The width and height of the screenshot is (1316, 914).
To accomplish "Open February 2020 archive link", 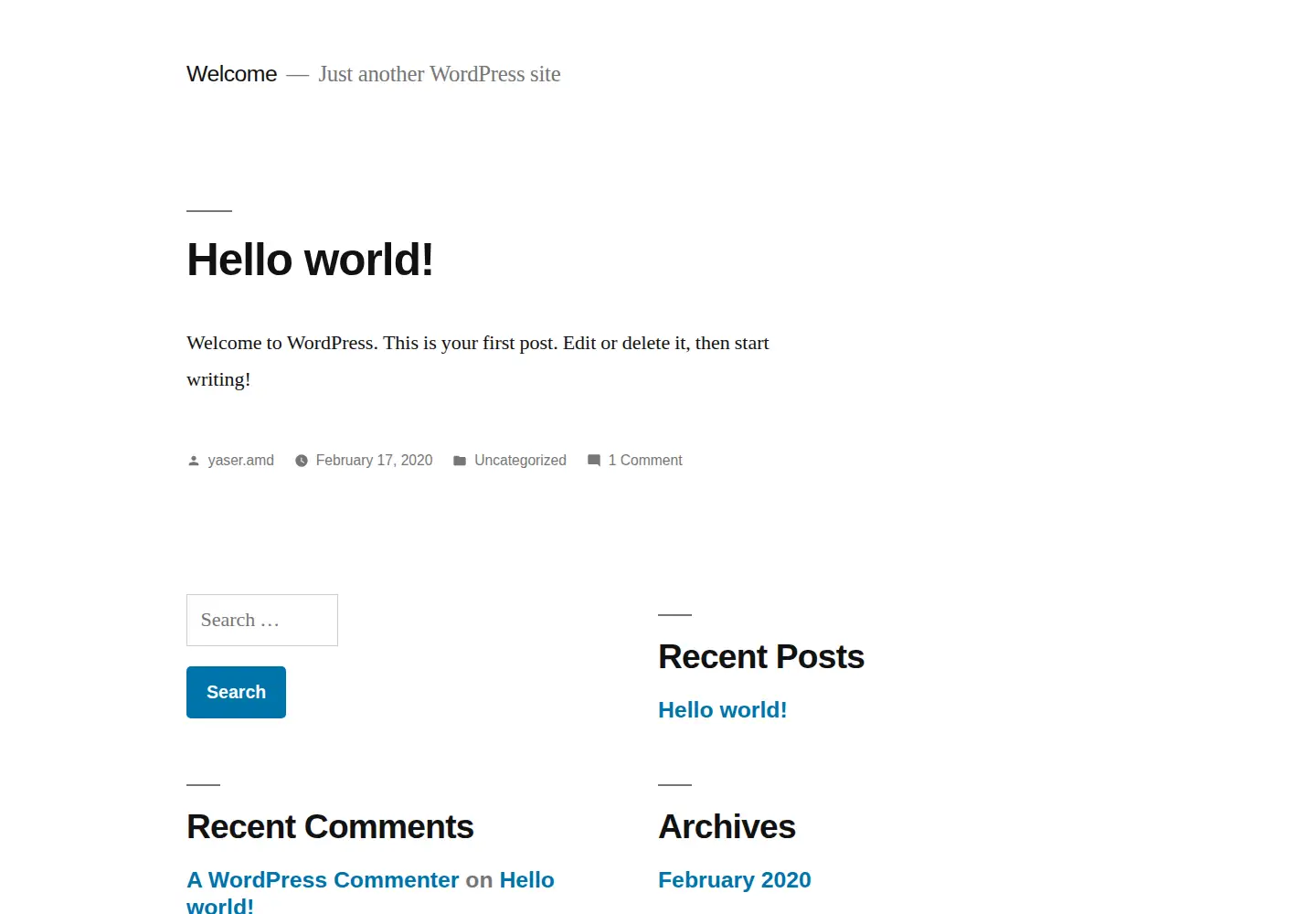I will [x=735, y=880].
